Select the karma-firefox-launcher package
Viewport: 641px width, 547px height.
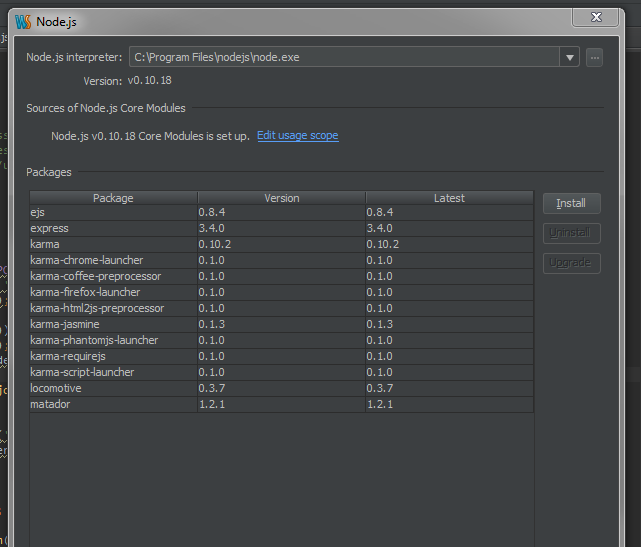[85, 292]
